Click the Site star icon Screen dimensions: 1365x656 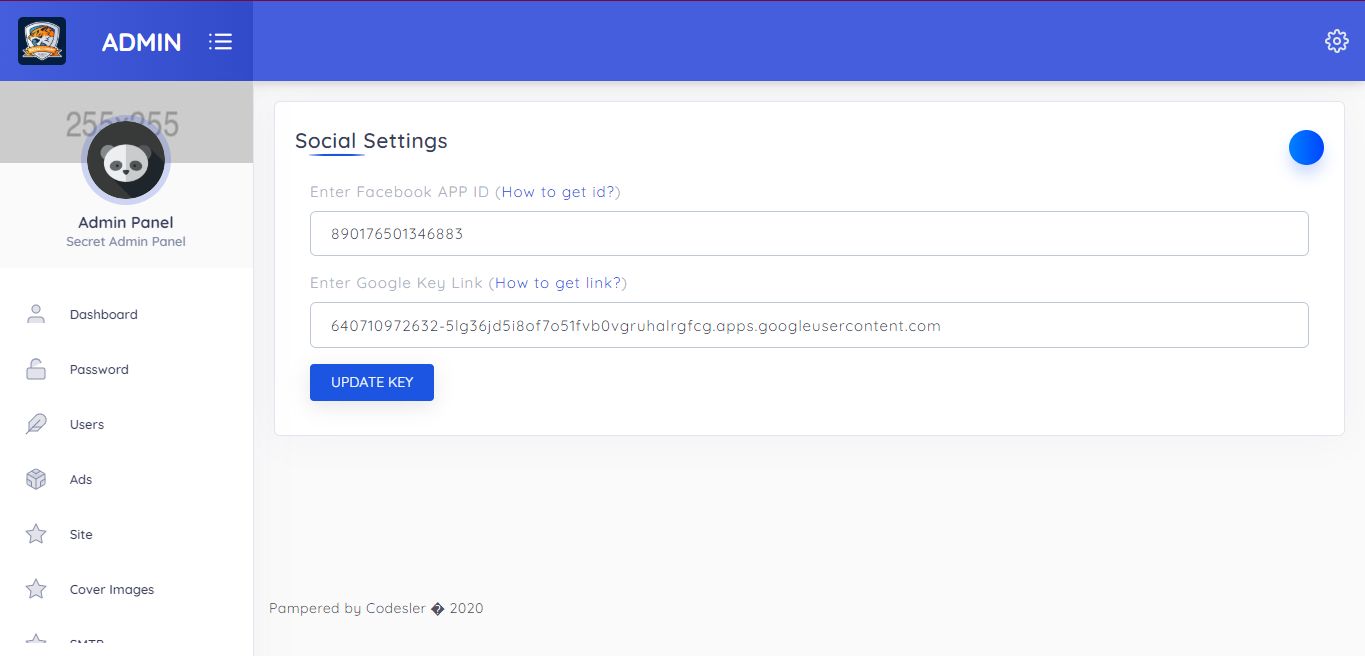(x=36, y=534)
